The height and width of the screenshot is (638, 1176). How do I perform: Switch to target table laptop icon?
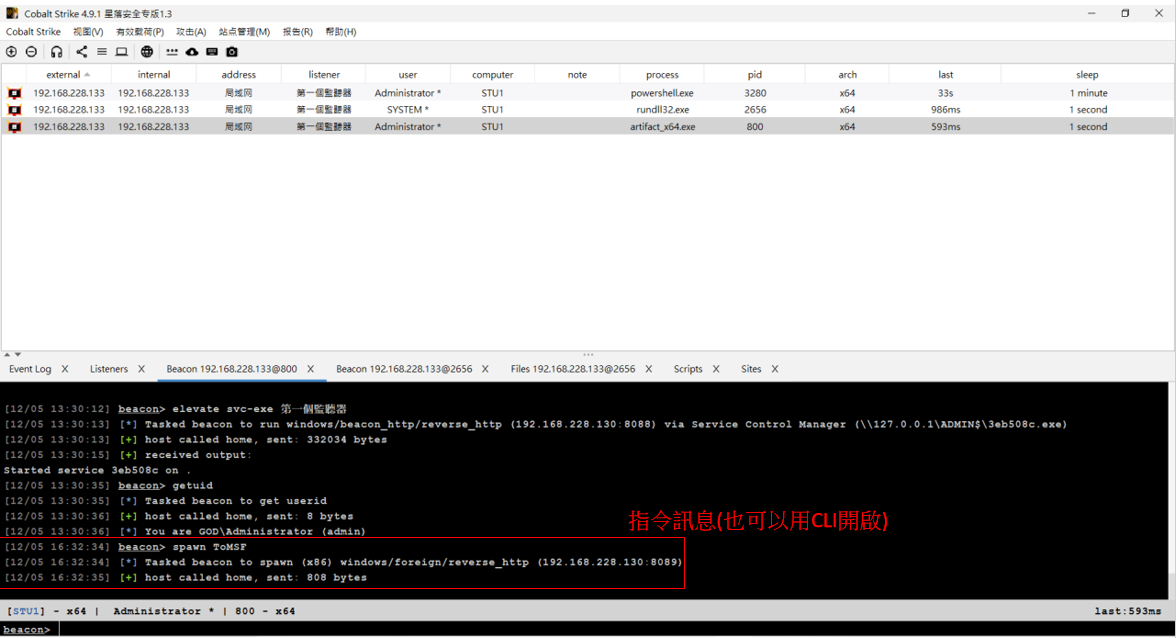click(122, 52)
